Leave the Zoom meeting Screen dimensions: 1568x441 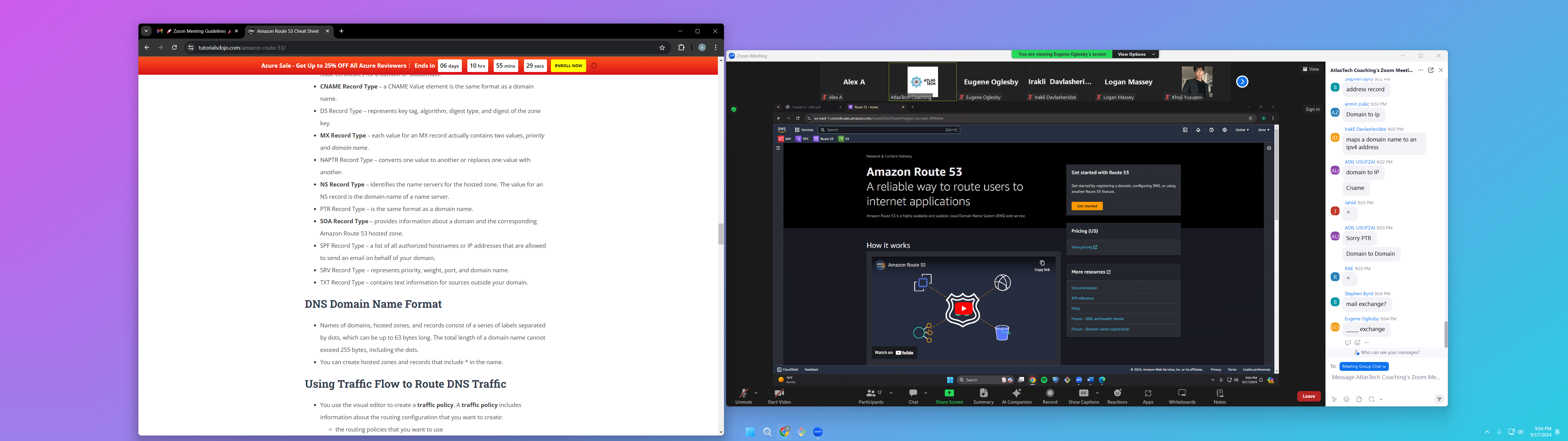click(x=1309, y=397)
